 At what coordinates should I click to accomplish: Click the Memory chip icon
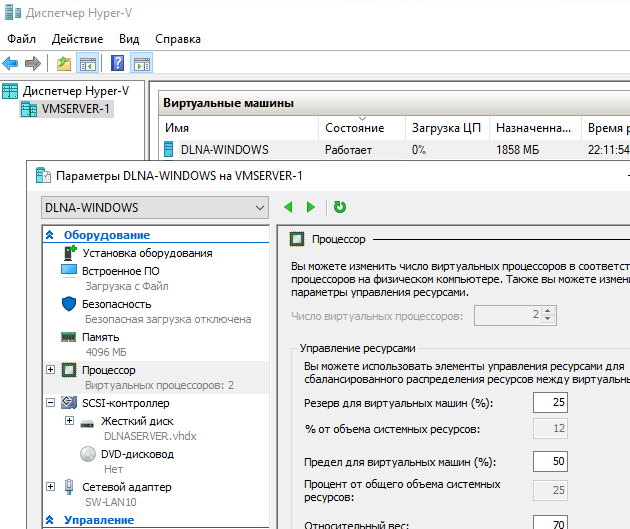[x=68, y=337]
